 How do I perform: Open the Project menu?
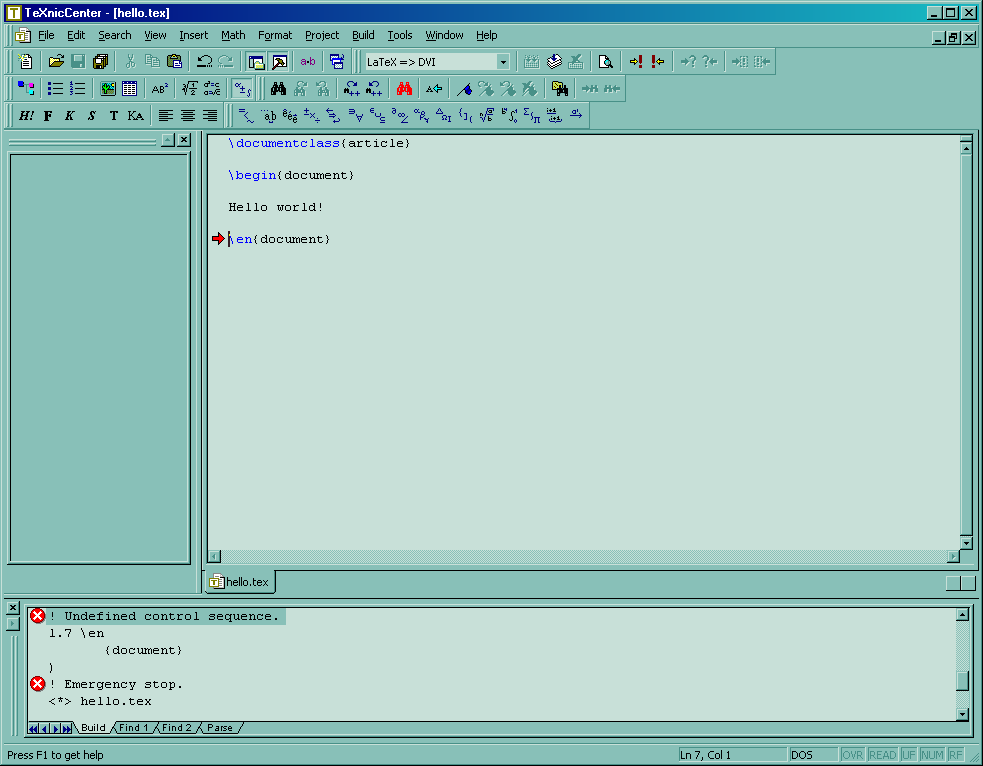point(322,36)
